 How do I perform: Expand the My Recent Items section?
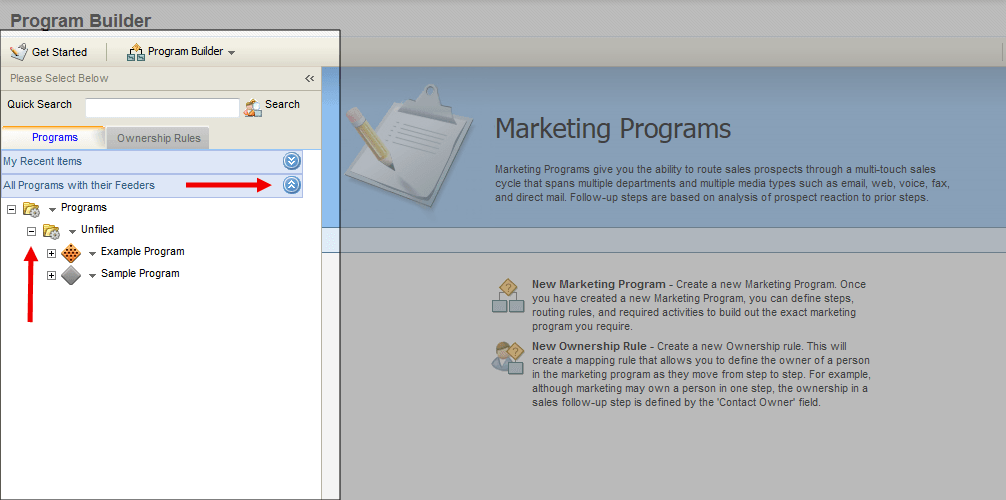(291, 161)
